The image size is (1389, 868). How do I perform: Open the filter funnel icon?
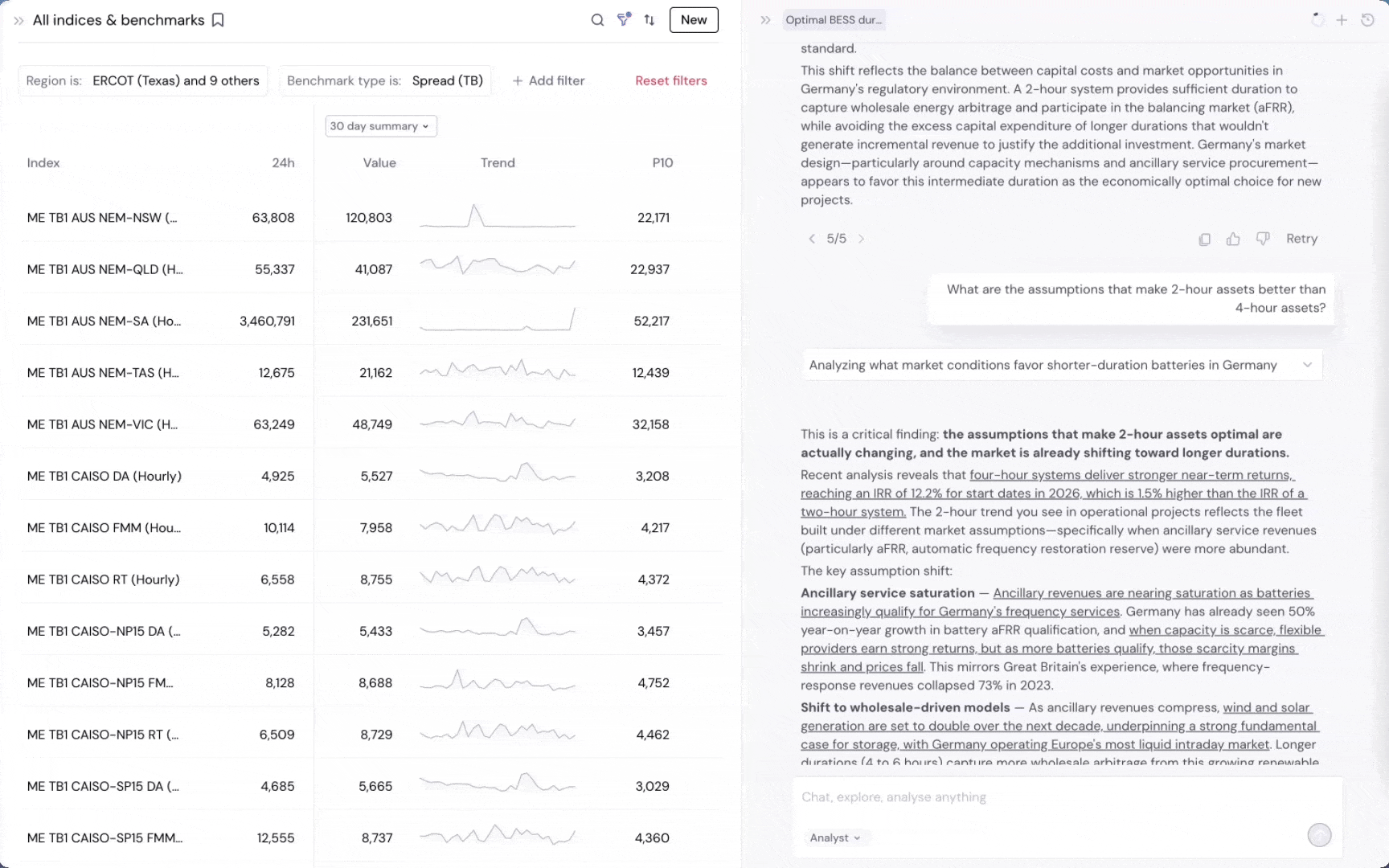(624, 20)
